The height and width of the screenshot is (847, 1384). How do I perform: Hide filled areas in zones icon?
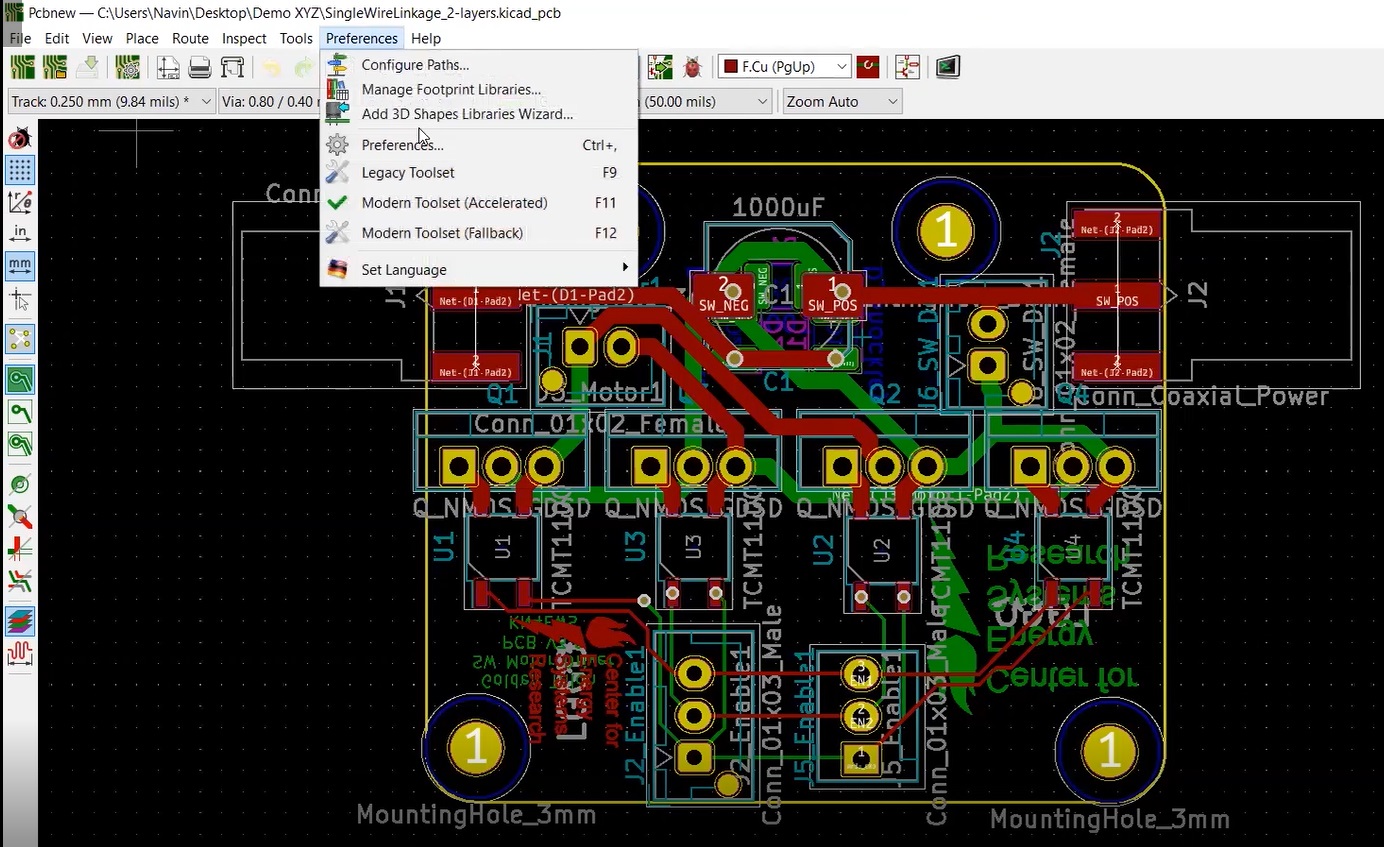[x=20, y=411]
